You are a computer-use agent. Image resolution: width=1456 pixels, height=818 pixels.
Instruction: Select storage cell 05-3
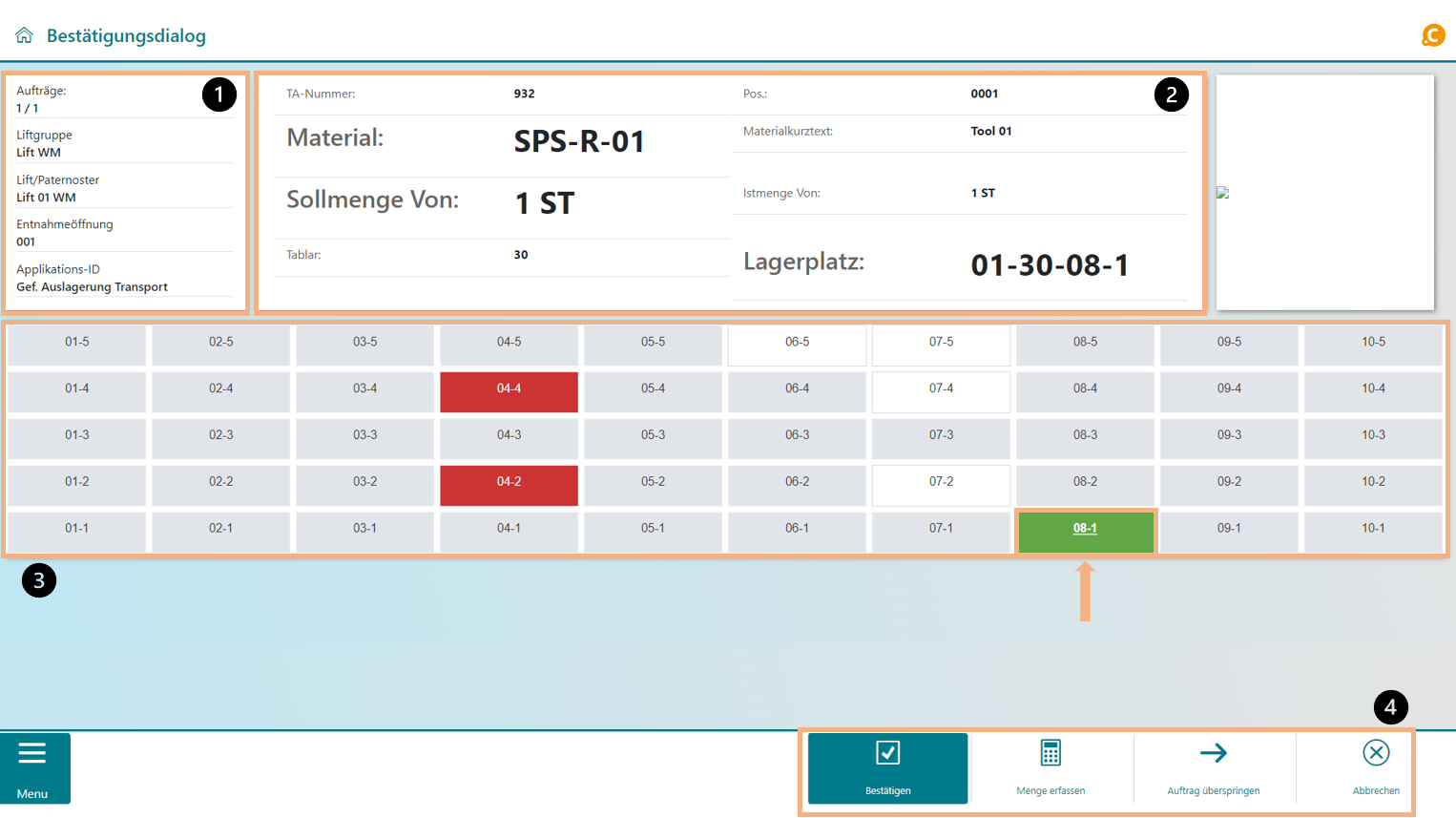tap(653, 435)
